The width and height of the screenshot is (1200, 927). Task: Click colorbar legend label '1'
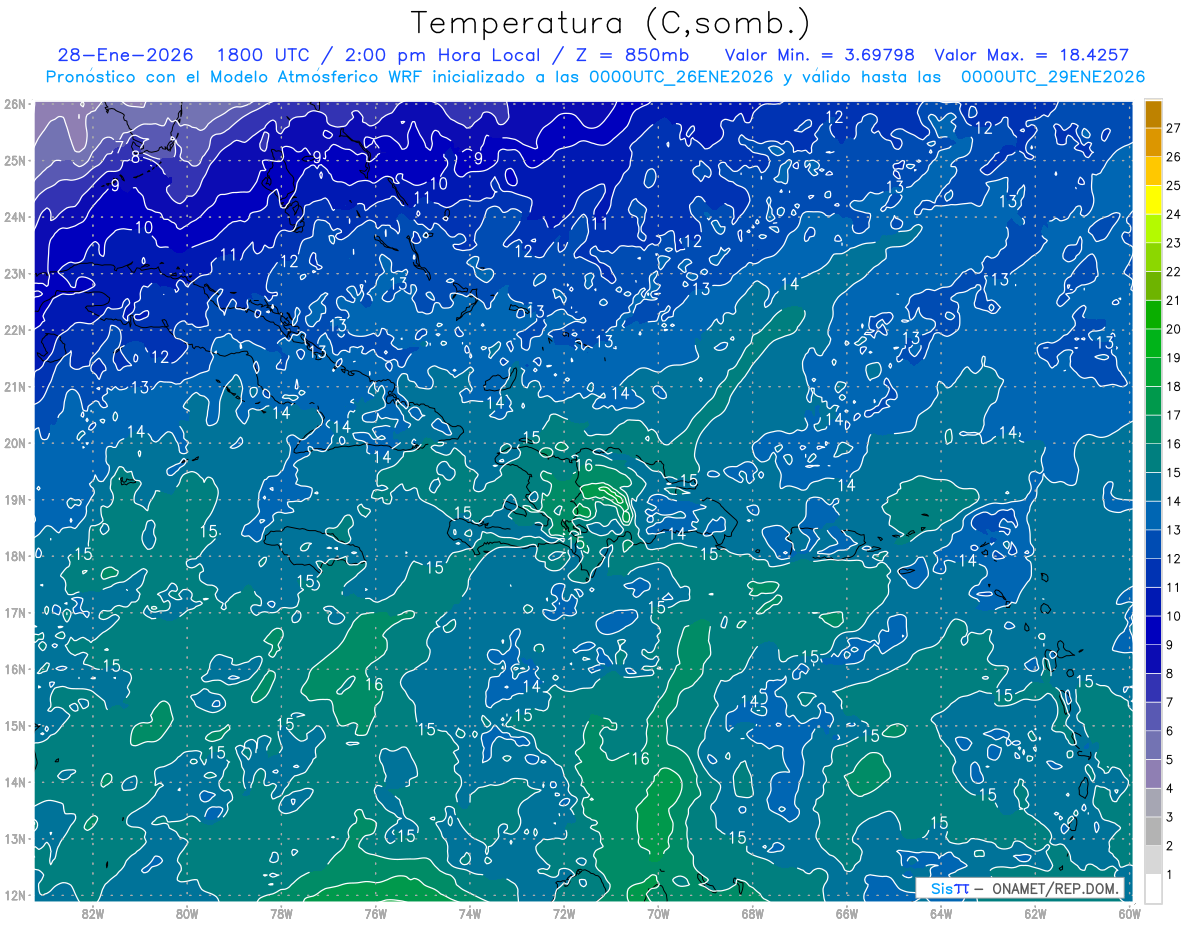1169,875
